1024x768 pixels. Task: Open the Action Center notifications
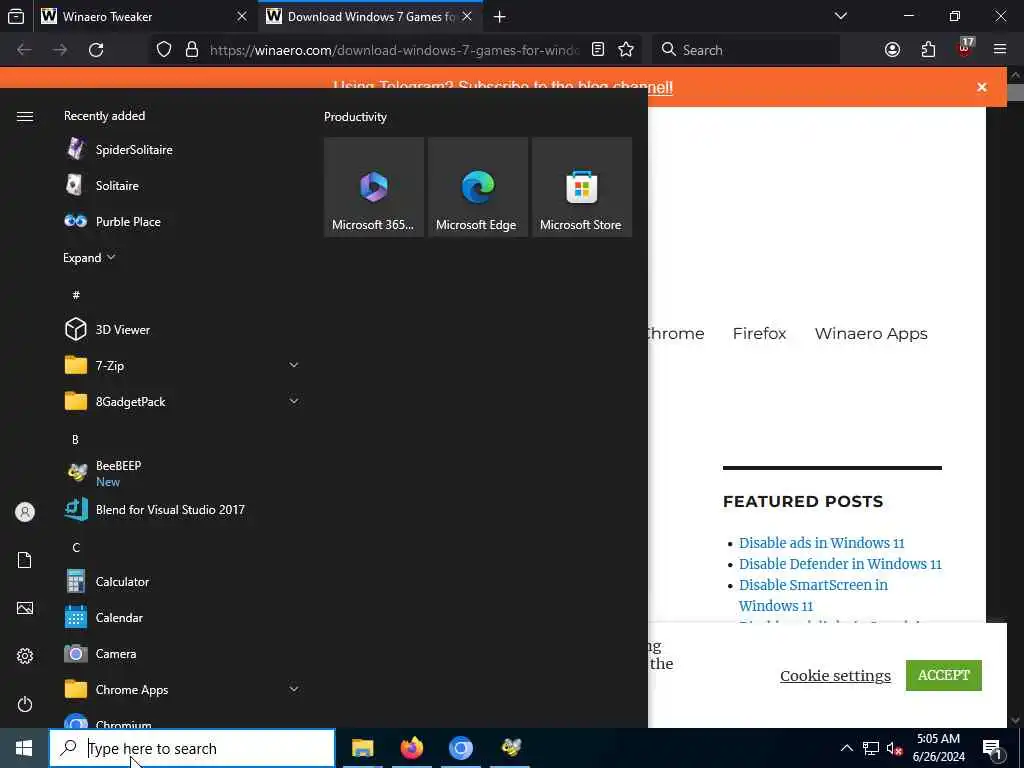(993, 748)
